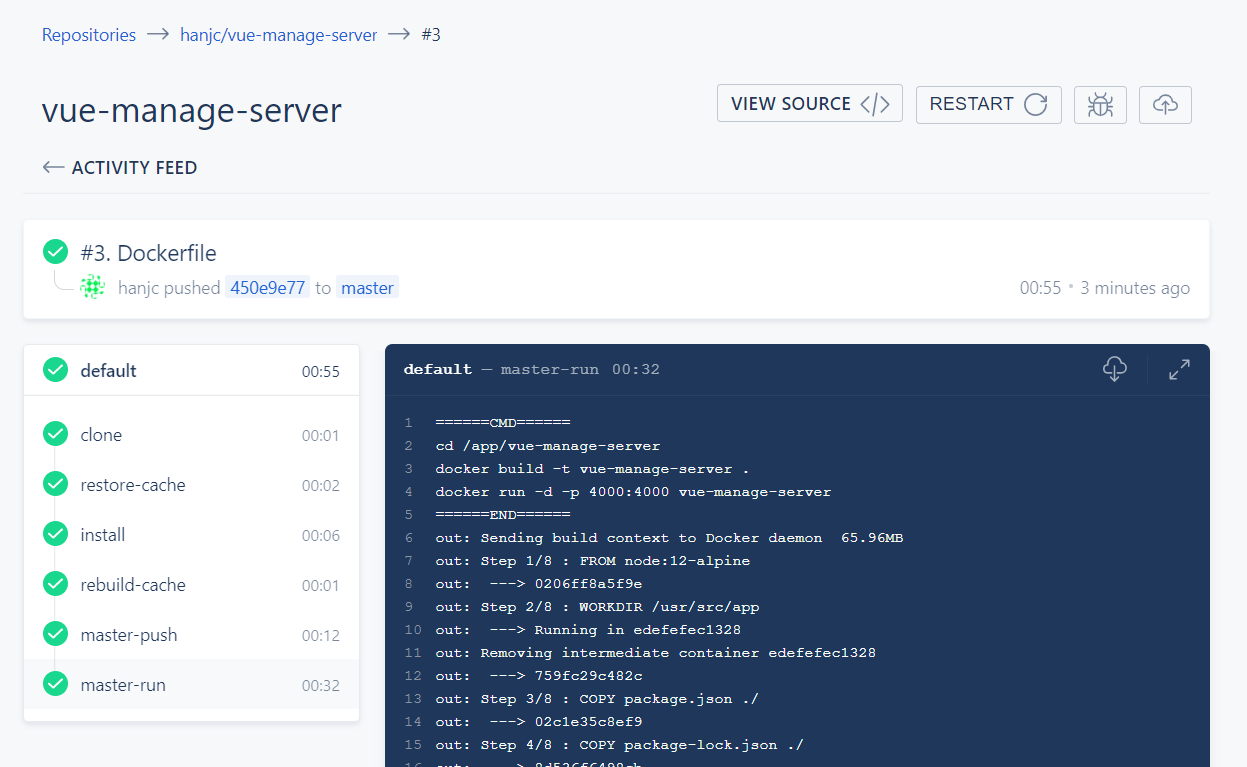This screenshot has height=767, width=1247.
Task: Click log line 'Removing intermediate container edefefec1328'
Action: 655,653
